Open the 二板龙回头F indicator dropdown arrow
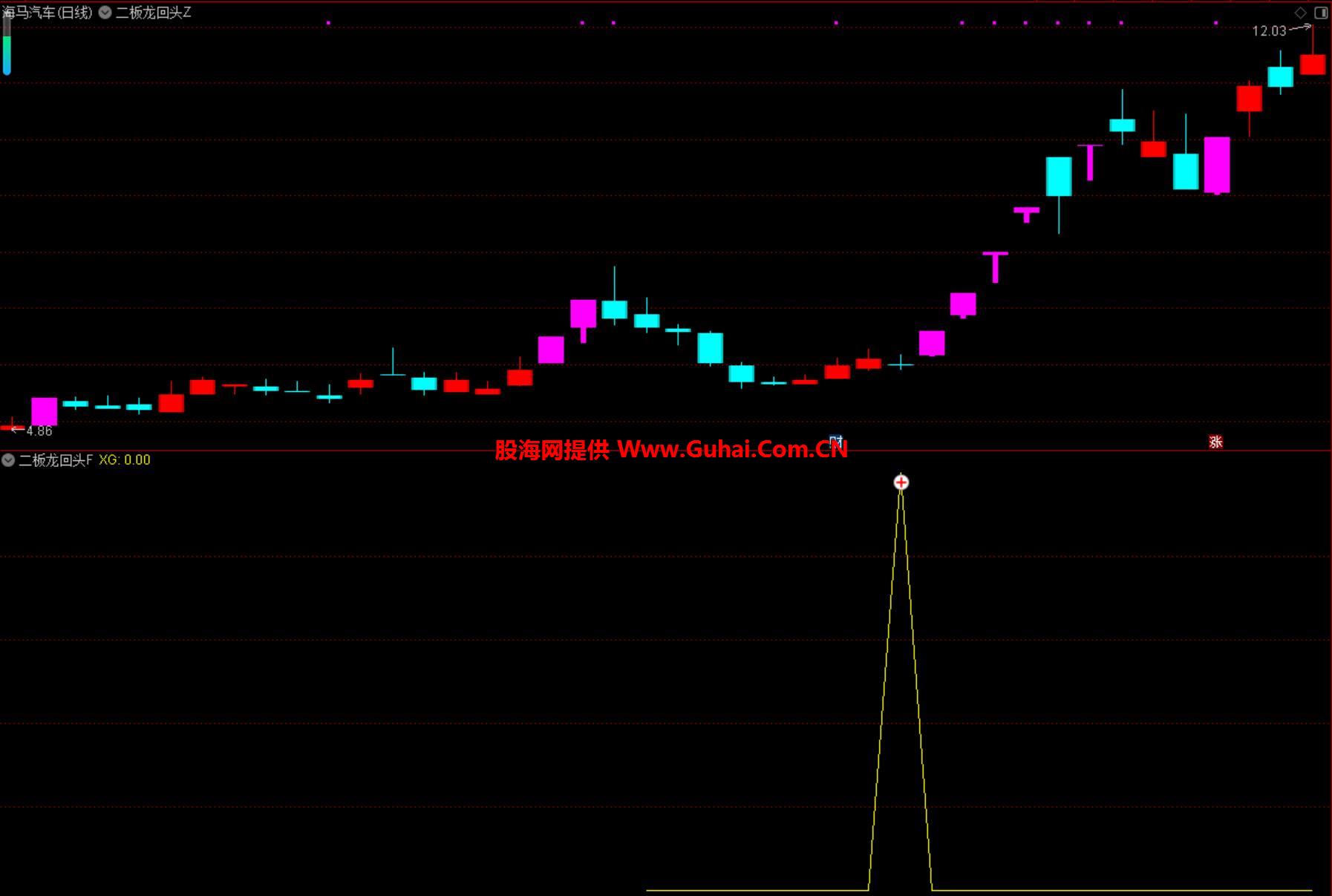Screen dimensions: 1332x896 (8, 460)
